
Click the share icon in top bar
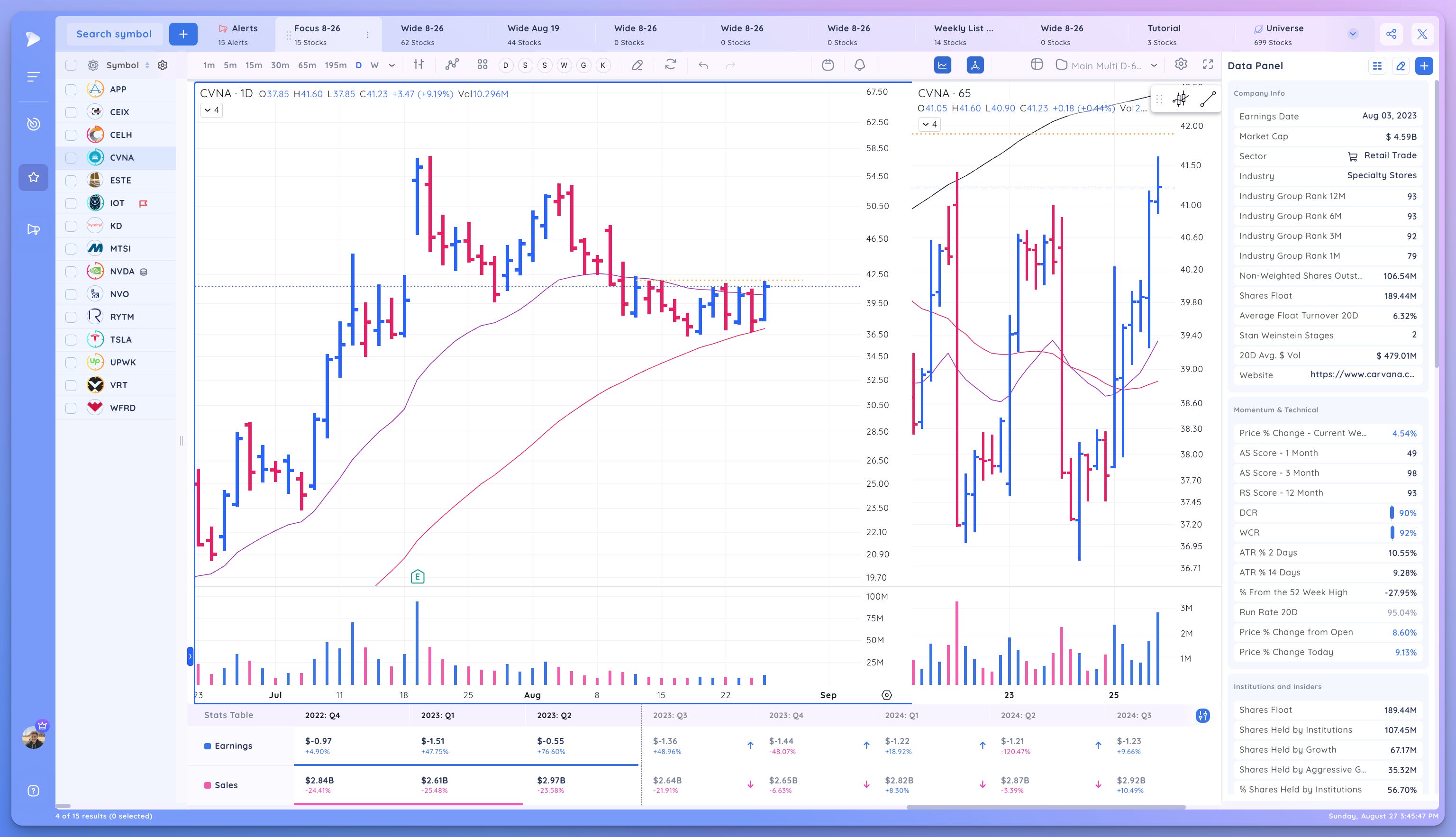1391,34
